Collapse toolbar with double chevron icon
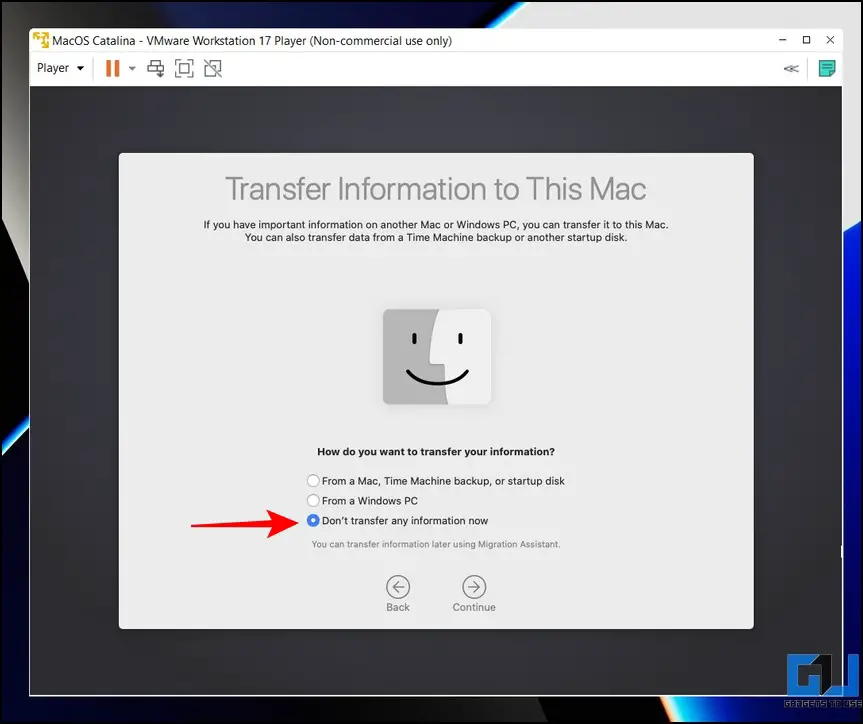This screenshot has height=724, width=863. coord(791,68)
